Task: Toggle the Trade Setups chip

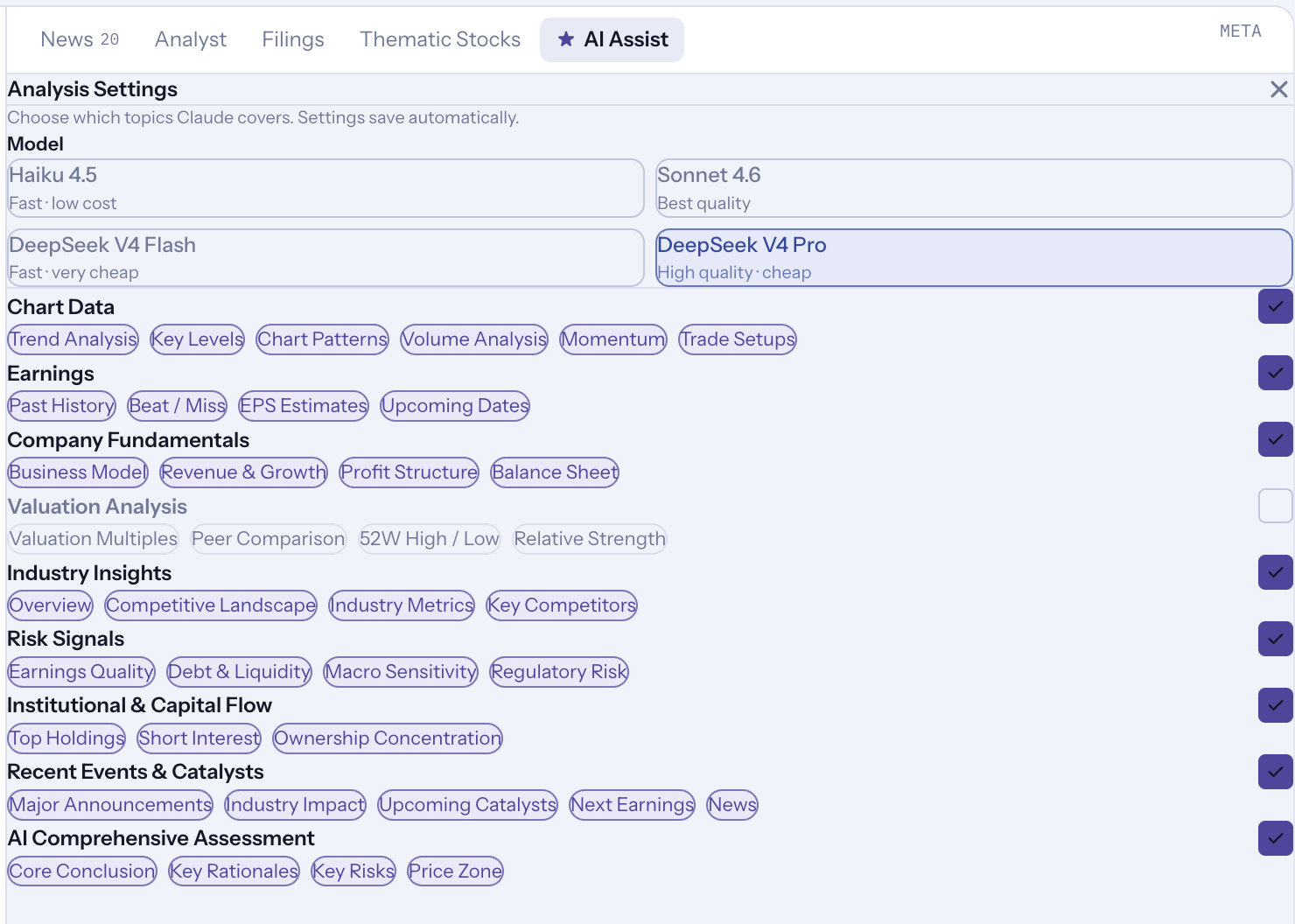Action: [738, 339]
